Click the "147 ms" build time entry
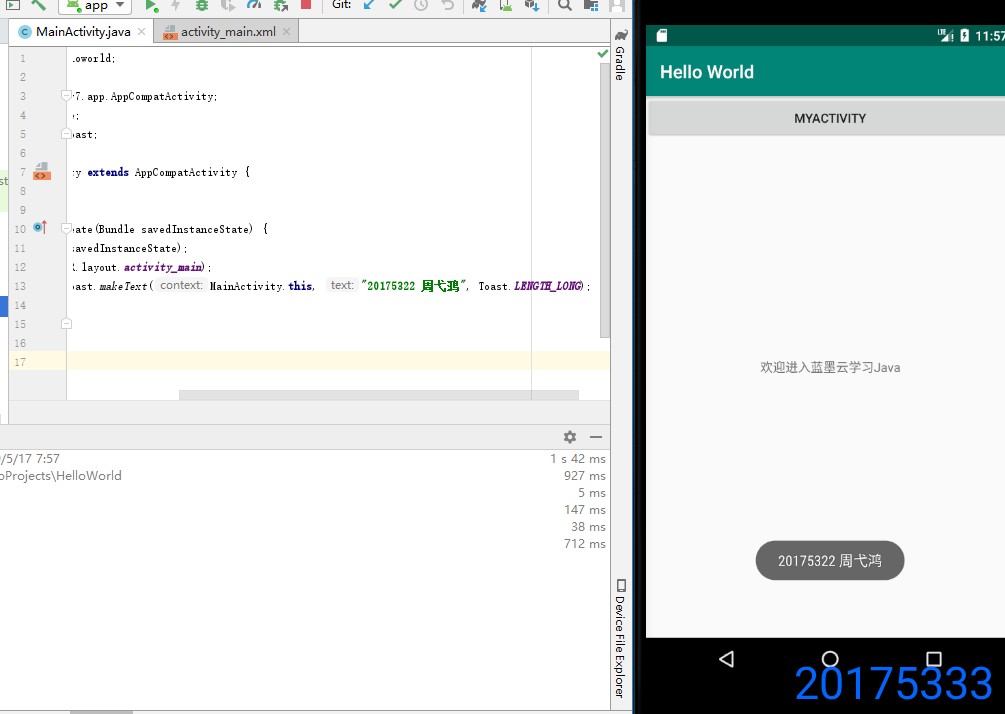The height and width of the screenshot is (714, 1005). 585,510
